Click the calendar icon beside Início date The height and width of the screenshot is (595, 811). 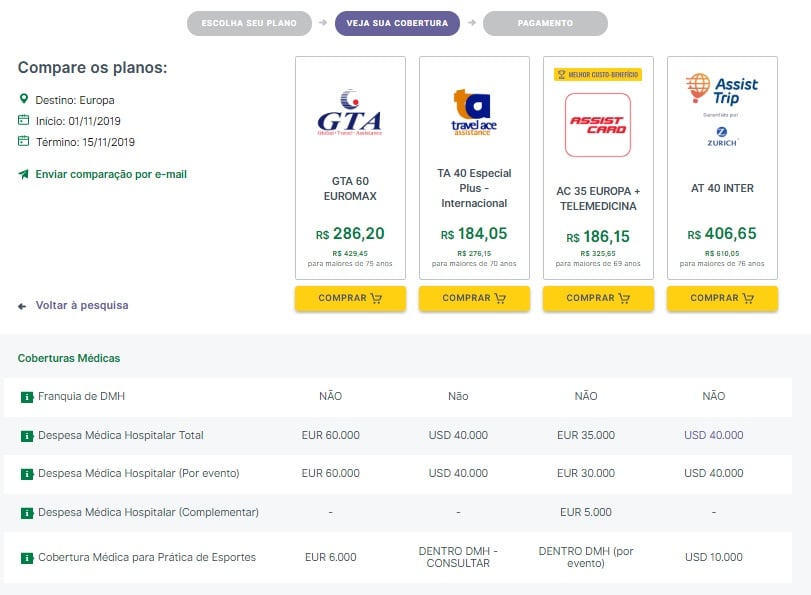coord(24,120)
